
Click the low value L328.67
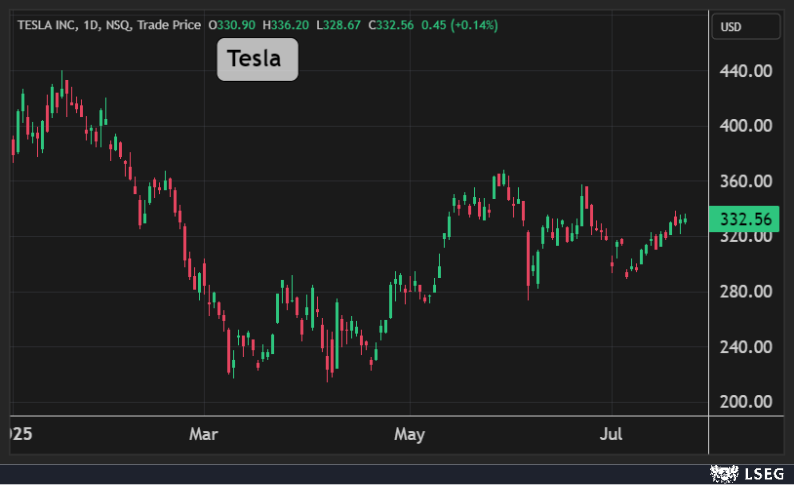(341, 24)
